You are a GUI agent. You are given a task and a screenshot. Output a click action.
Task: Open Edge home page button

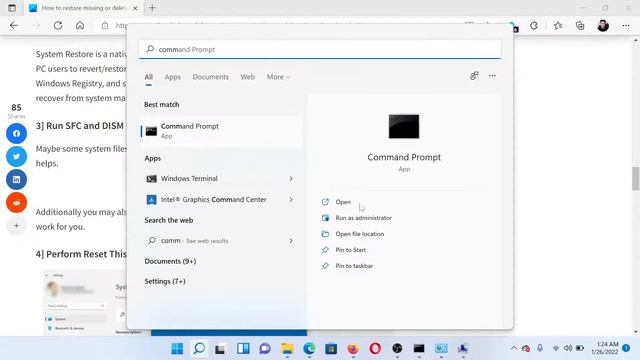point(80,26)
